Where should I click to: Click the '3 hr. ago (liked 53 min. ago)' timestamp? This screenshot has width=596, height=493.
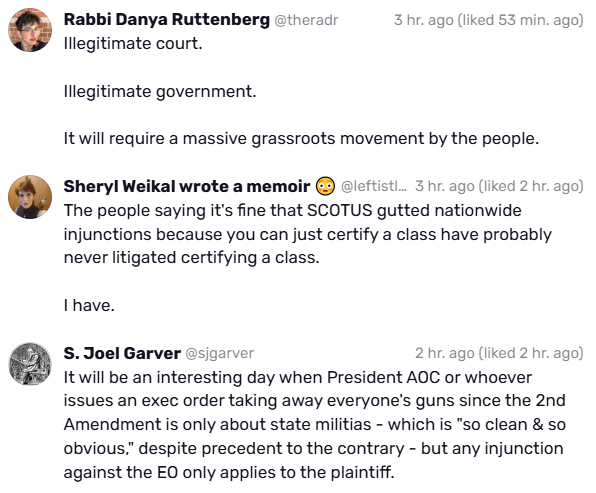[x=488, y=20]
